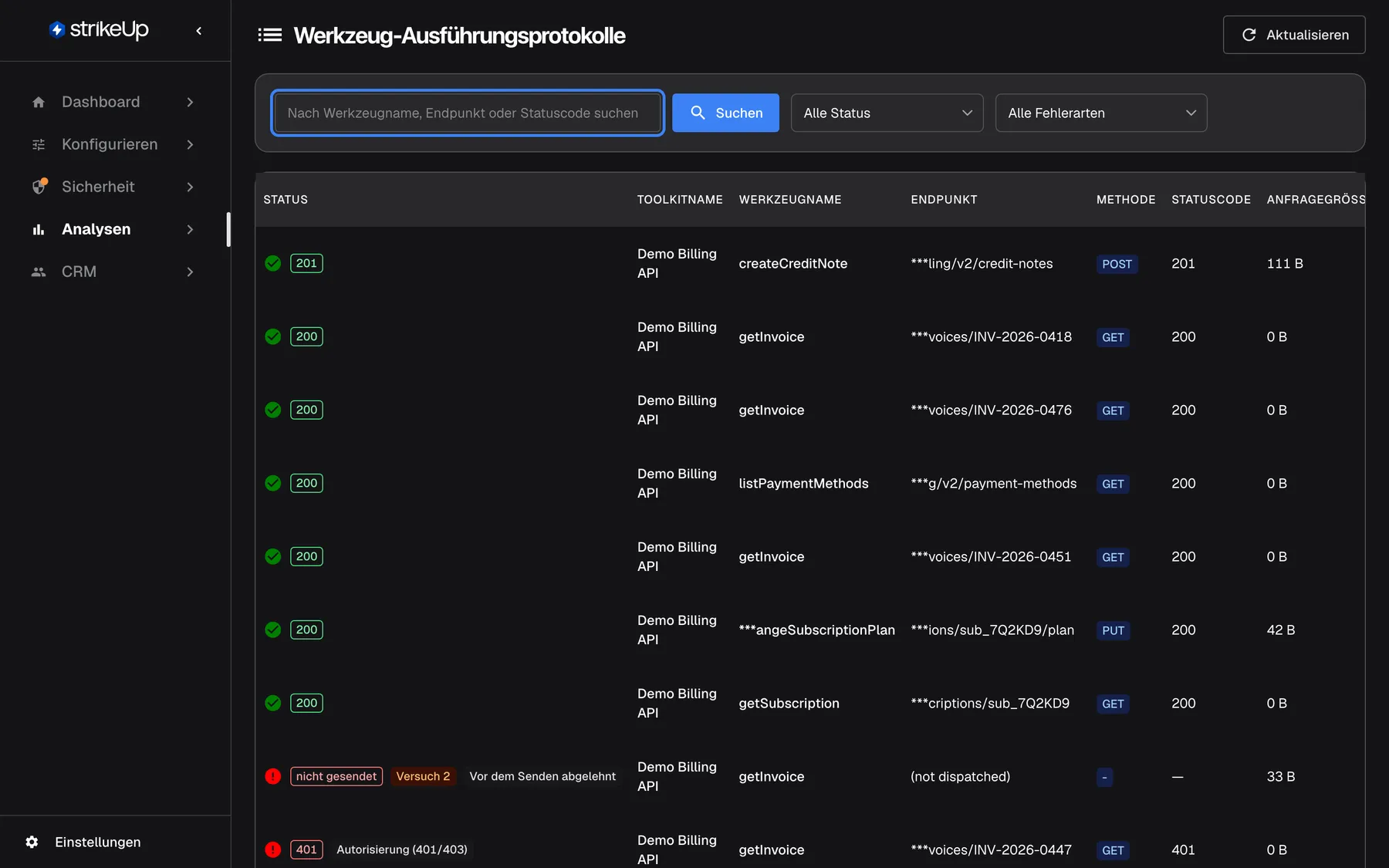Screen dimensions: 1389x868
Task: Click the search input field
Action: (x=468, y=113)
